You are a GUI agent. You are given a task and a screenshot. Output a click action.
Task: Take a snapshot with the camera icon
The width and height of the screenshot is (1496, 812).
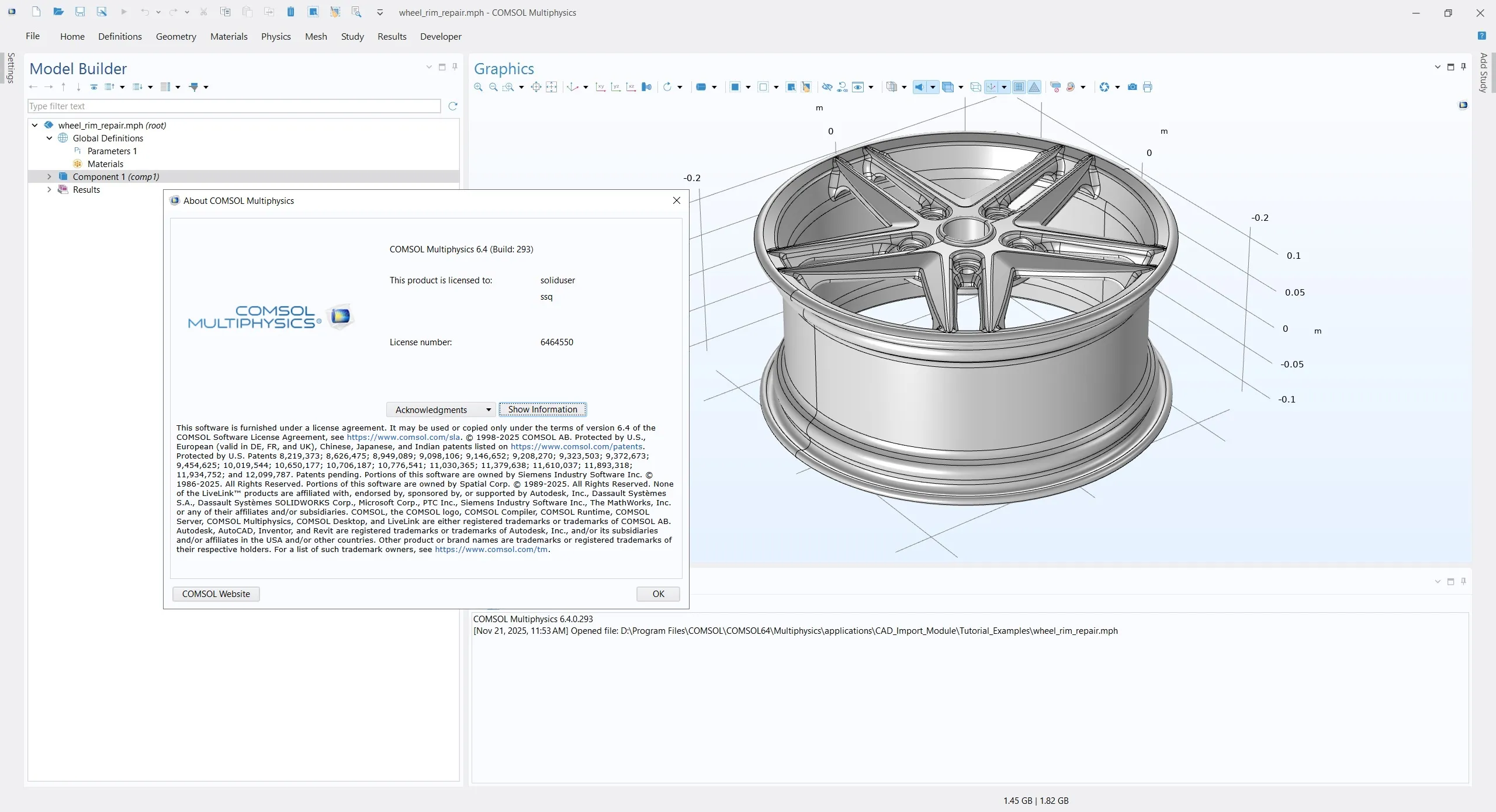(1132, 87)
